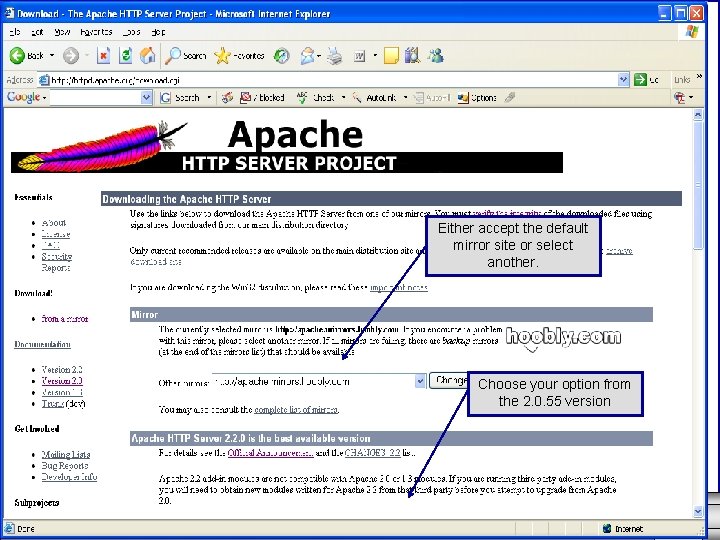720x540 pixels.
Task: Open the Official Announcement link
Action: click(x=270, y=453)
